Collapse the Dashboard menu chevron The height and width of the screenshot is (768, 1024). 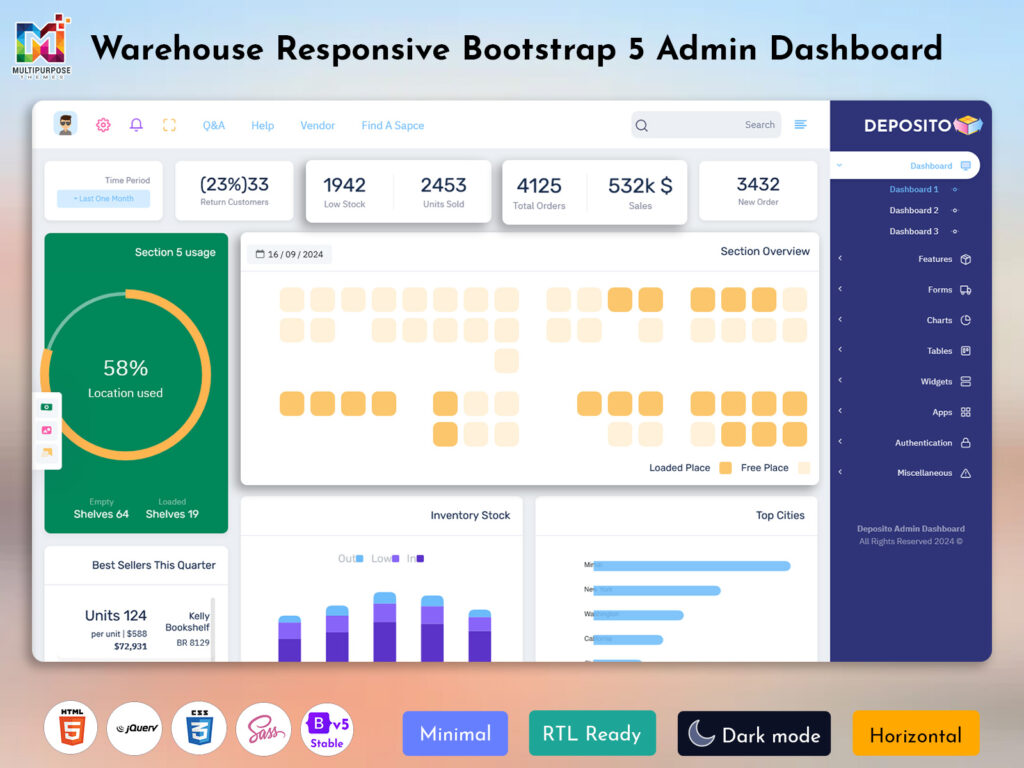[840, 164]
